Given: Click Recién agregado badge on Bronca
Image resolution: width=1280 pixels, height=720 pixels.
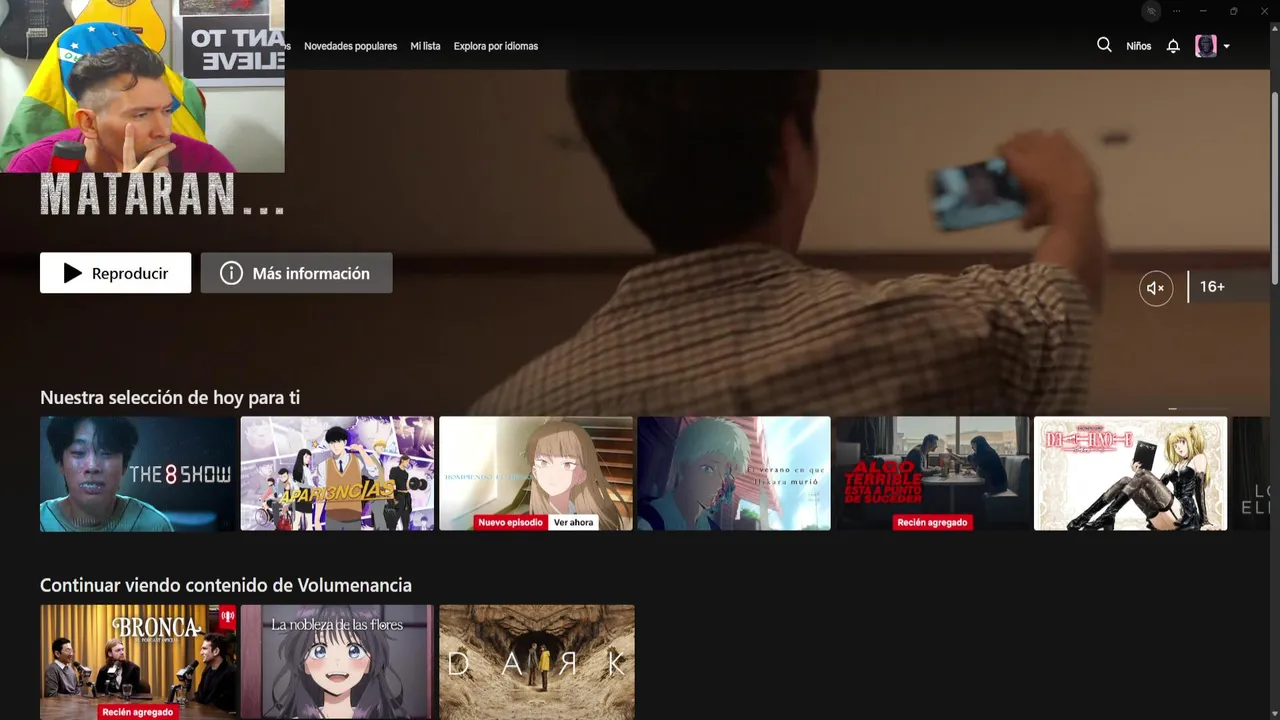Looking at the screenshot, I should (x=138, y=712).
